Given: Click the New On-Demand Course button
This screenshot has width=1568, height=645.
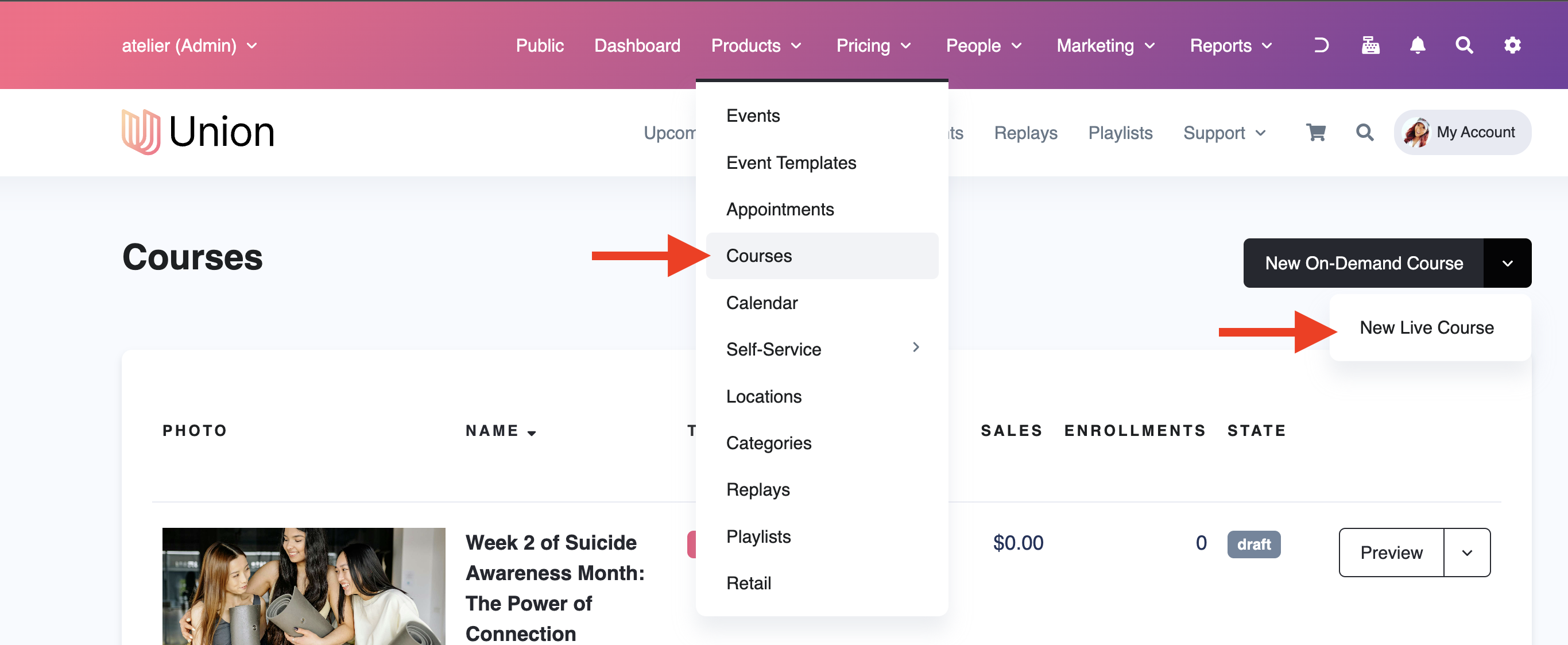Looking at the screenshot, I should (x=1364, y=263).
